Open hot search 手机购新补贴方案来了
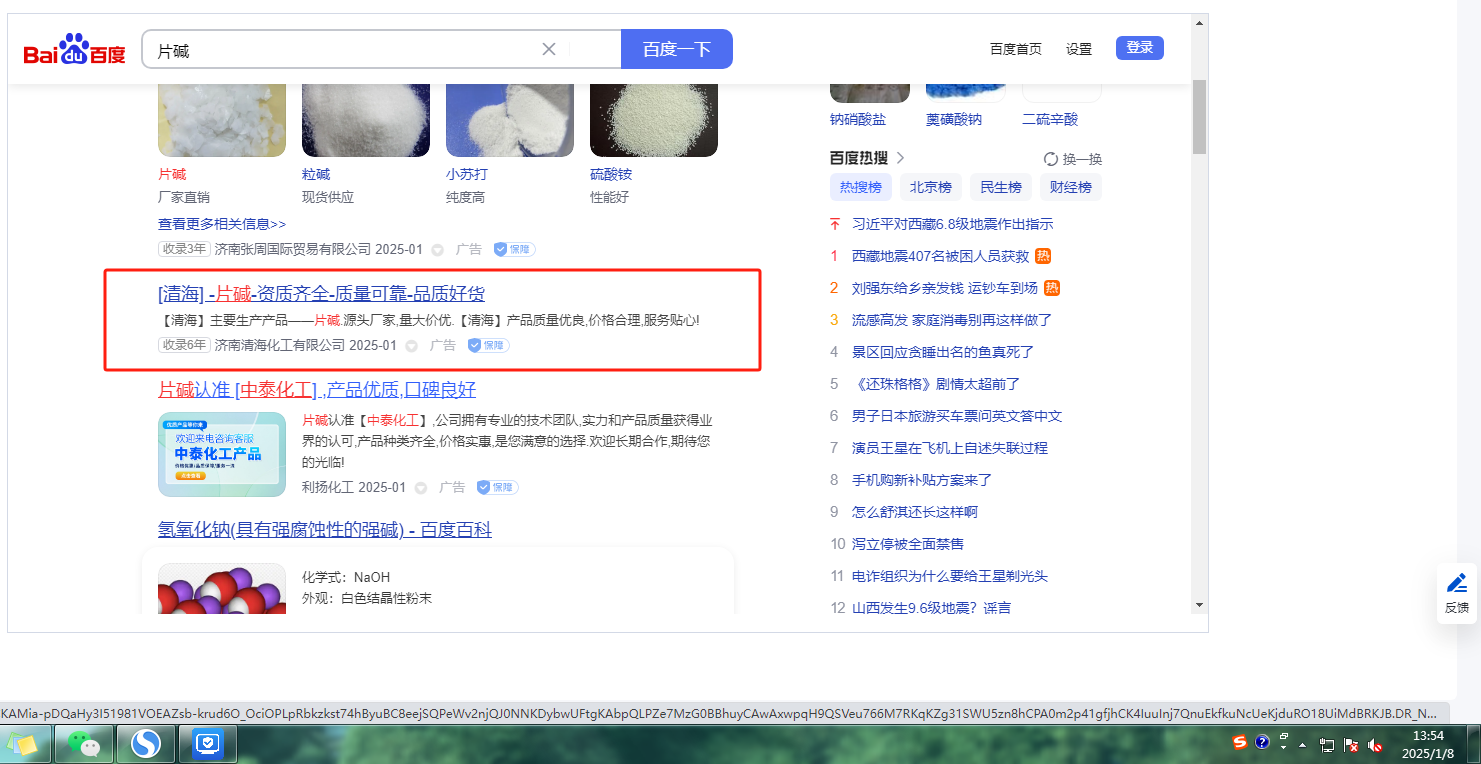 click(922, 480)
